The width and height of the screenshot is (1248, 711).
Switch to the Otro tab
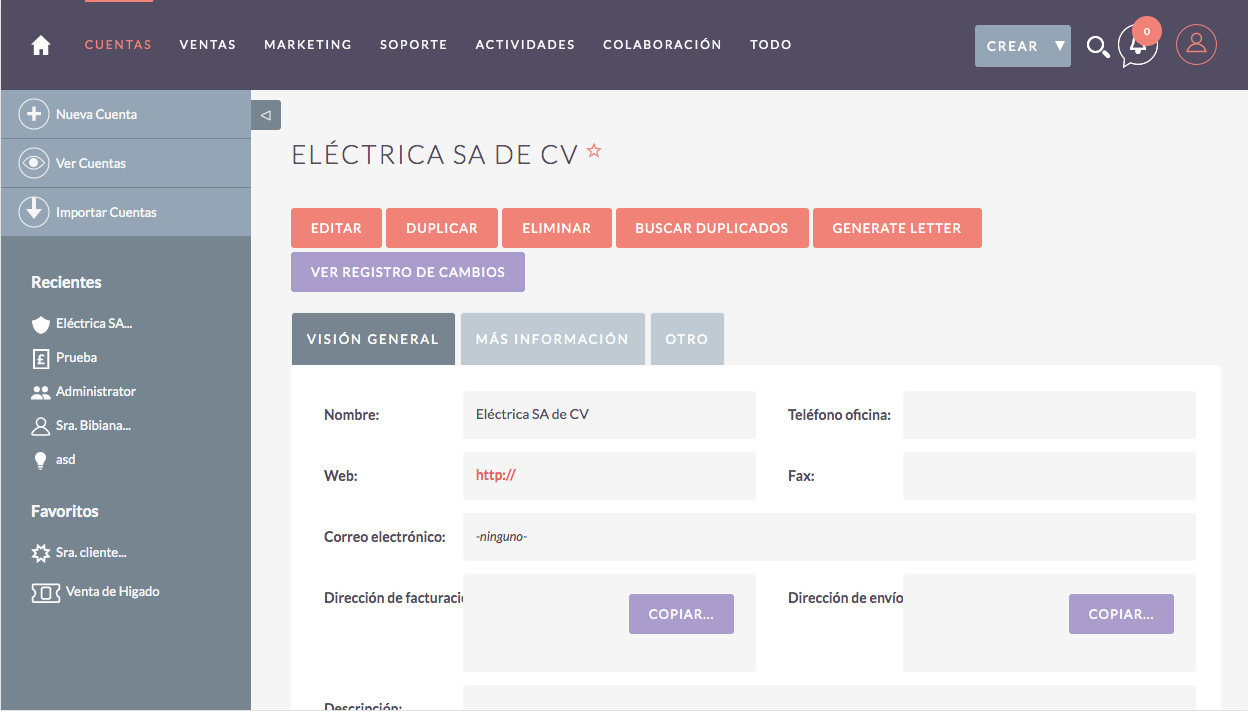click(x=686, y=339)
